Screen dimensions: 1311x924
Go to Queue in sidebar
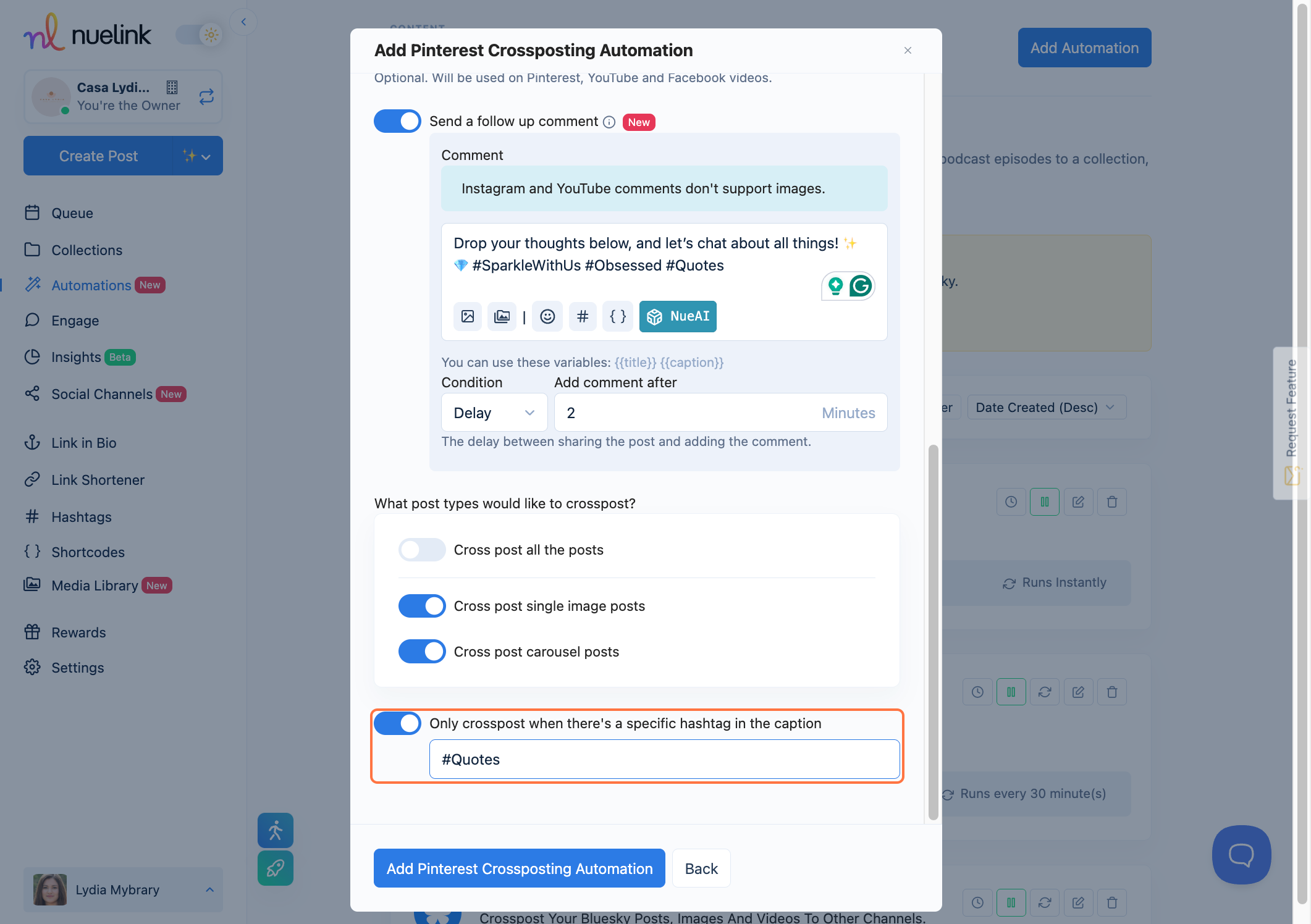point(72,213)
